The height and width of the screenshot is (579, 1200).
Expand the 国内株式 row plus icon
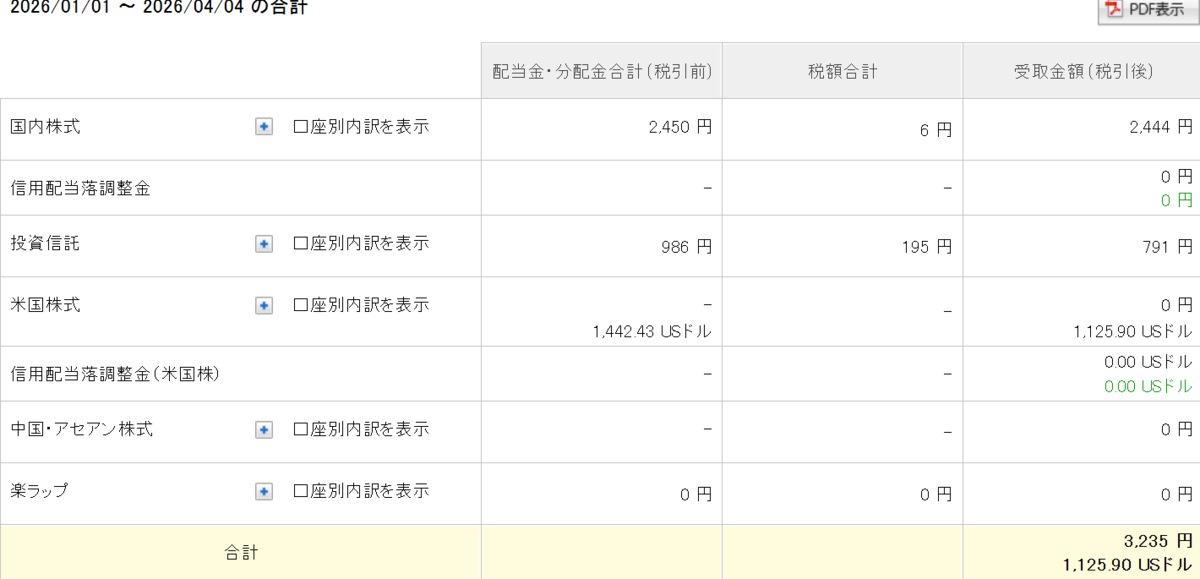tap(264, 127)
